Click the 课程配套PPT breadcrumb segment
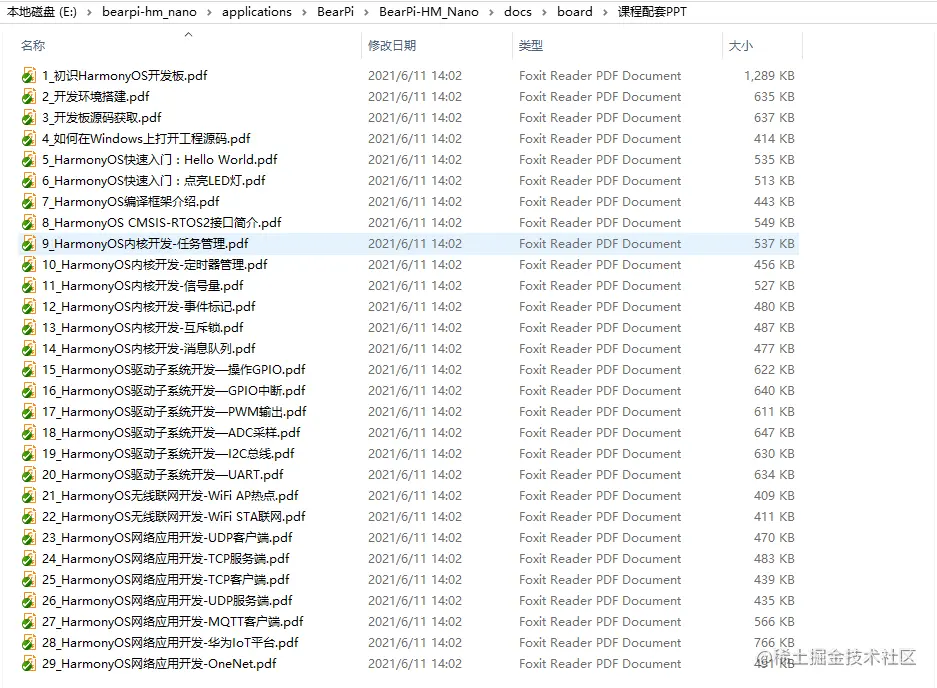 (x=652, y=11)
